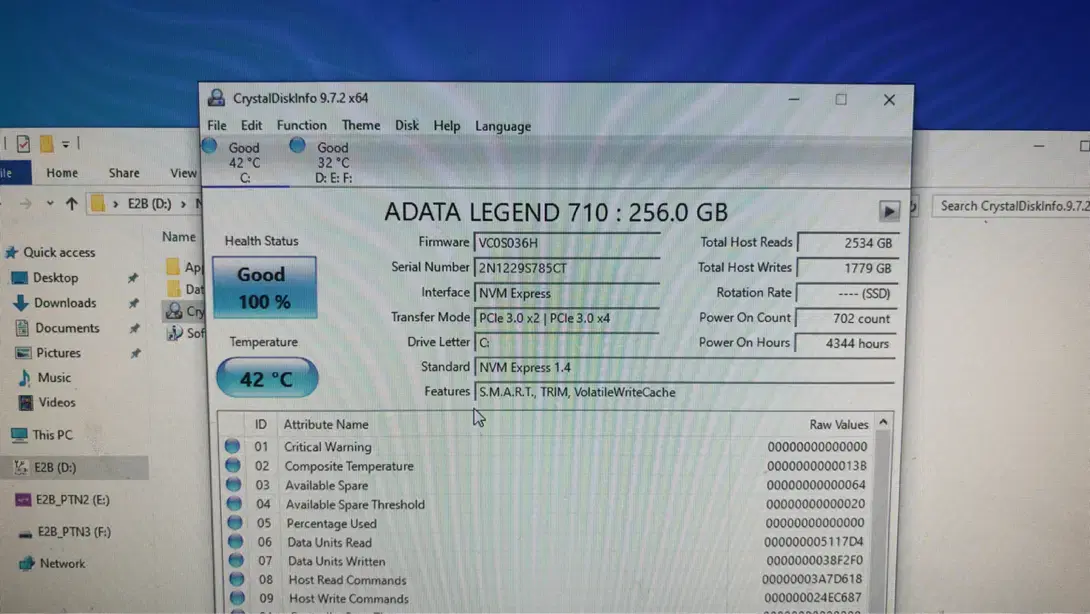Select the Data Units Written row
1090x614 pixels.
point(546,560)
